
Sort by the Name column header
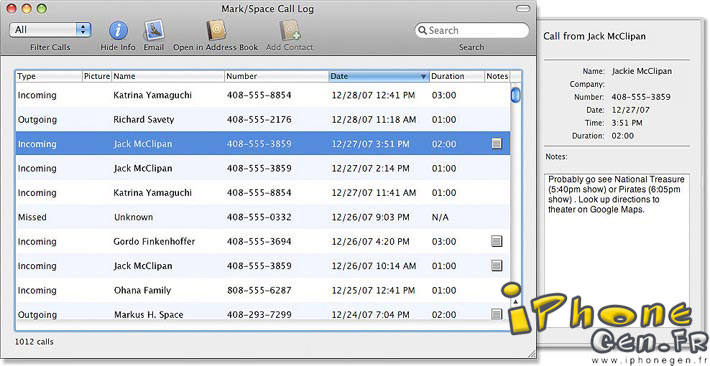(168, 76)
